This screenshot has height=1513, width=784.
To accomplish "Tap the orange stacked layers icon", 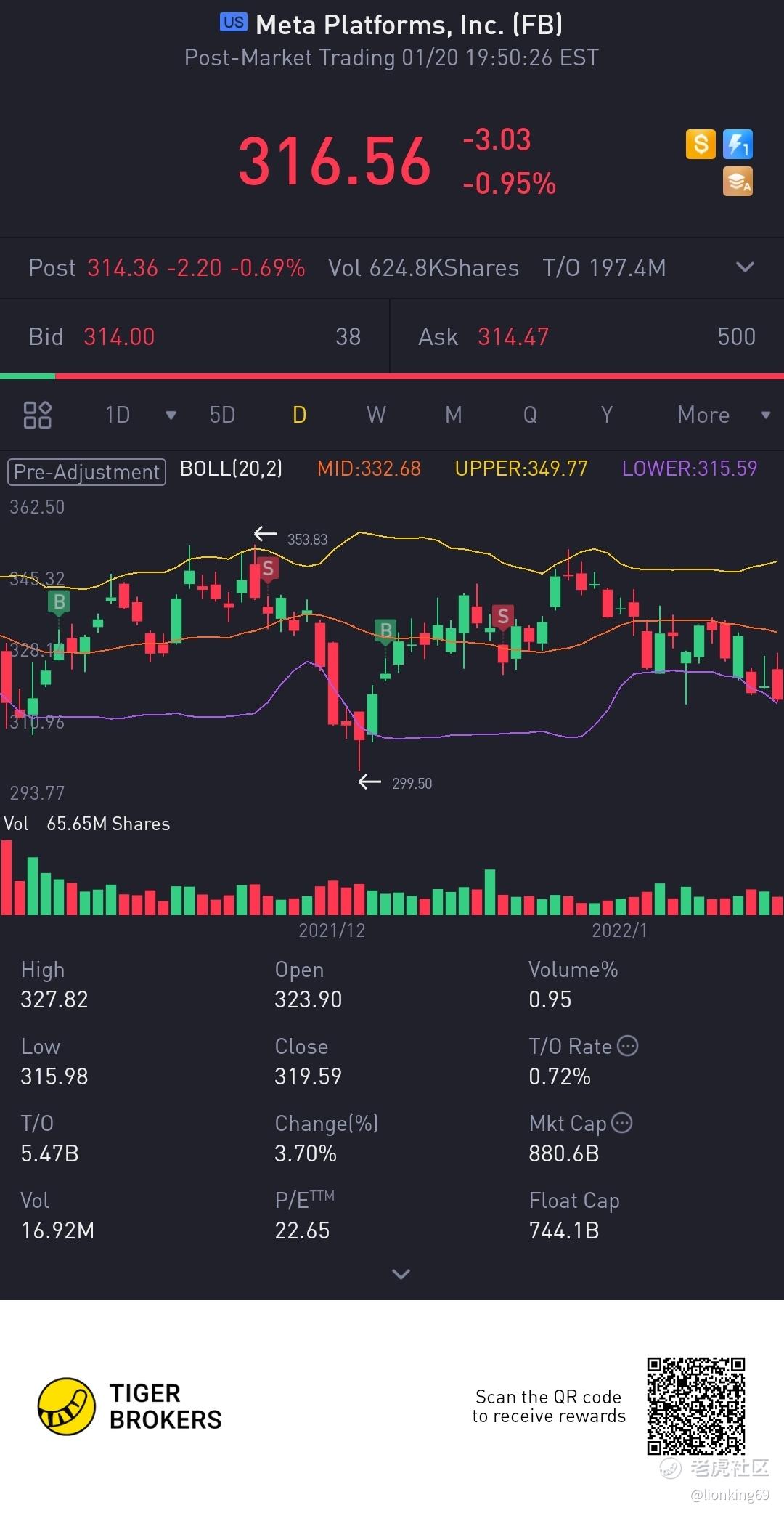I will 738,182.
